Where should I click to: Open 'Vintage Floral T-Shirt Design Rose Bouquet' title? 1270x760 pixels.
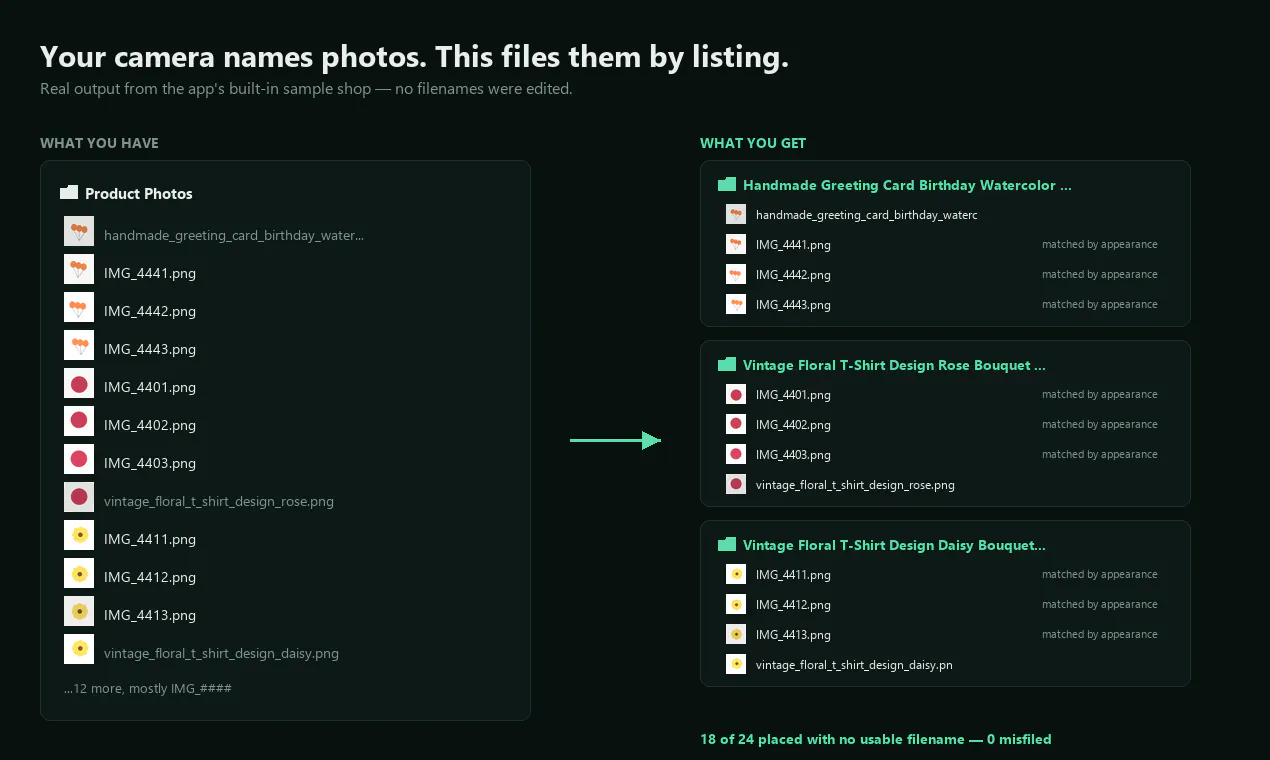894,365
